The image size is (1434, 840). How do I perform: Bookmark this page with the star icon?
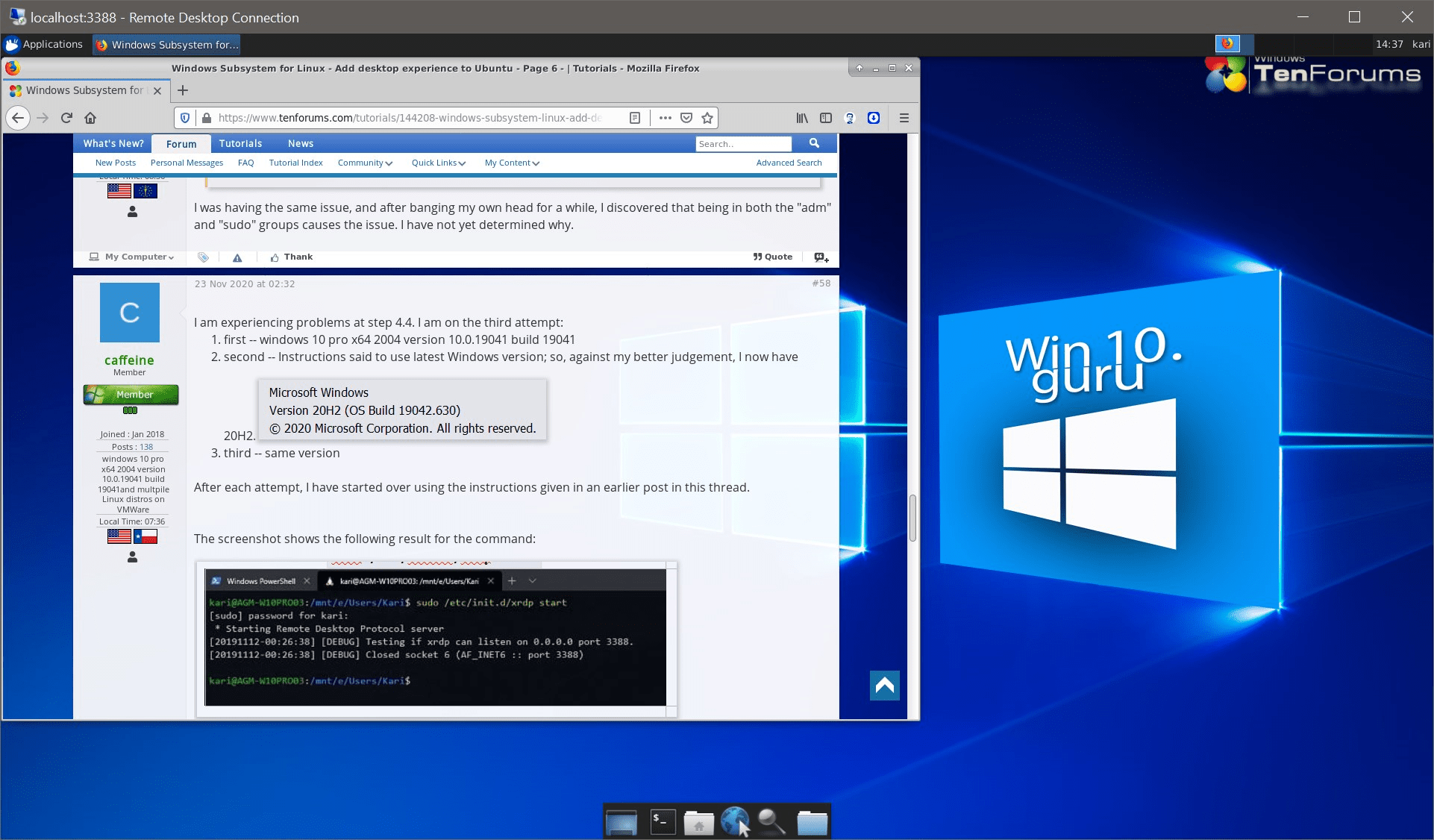[706, 118]
